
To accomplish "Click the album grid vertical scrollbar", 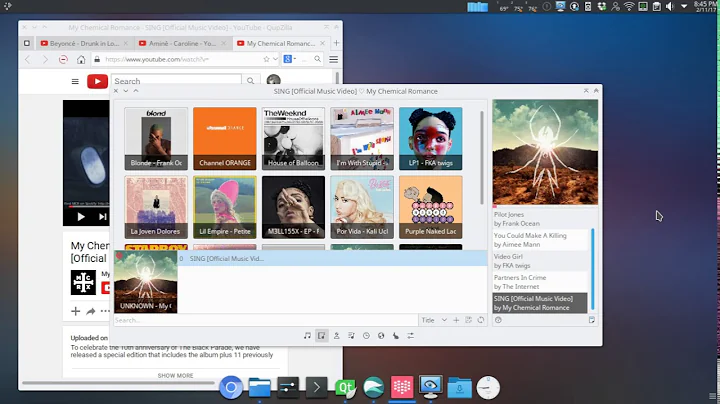I will [482, 157].
